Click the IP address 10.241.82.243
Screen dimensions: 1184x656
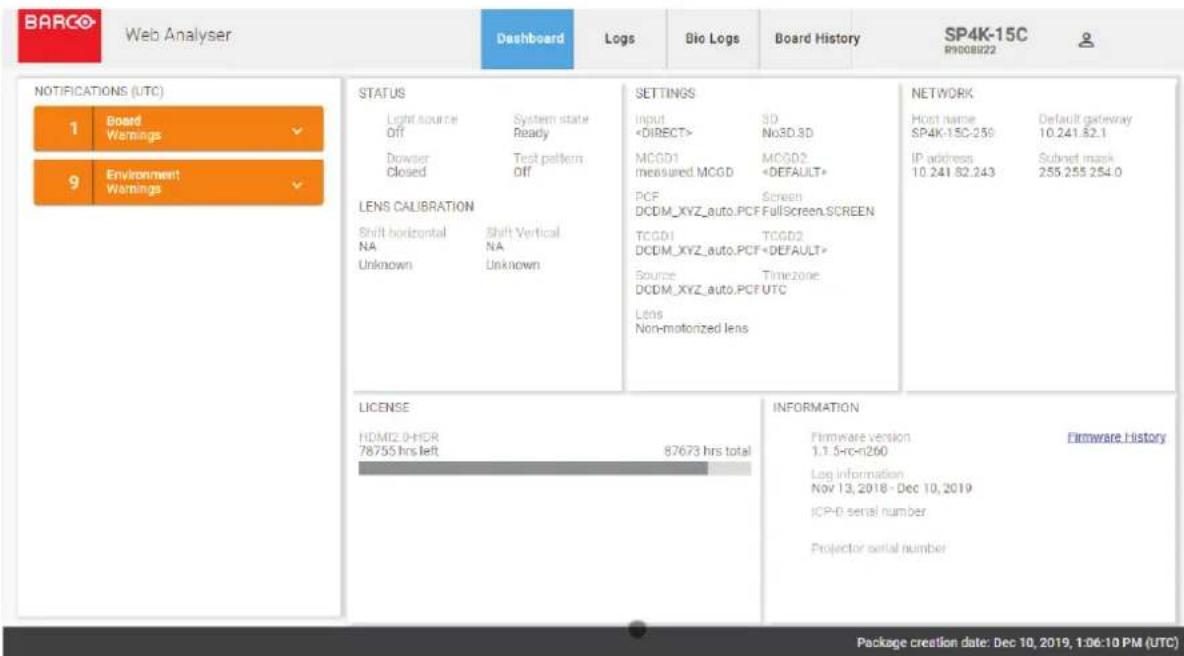(953, 172)
